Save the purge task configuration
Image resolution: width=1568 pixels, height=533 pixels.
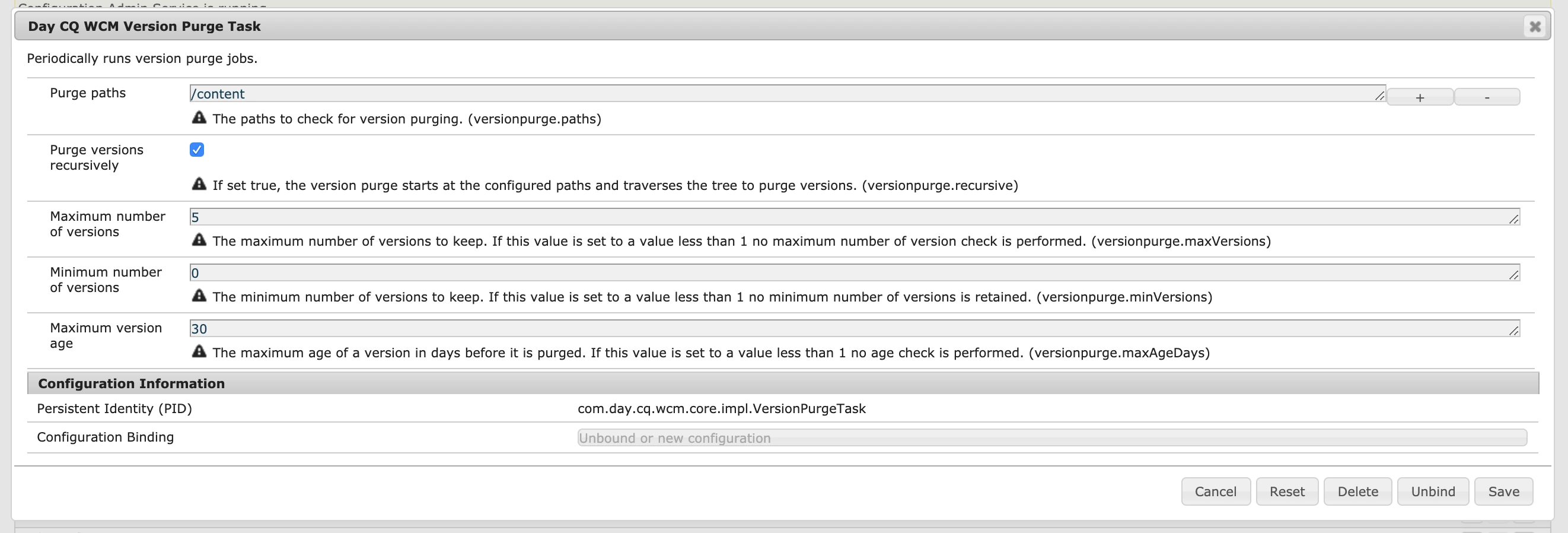coord(1503,491)
